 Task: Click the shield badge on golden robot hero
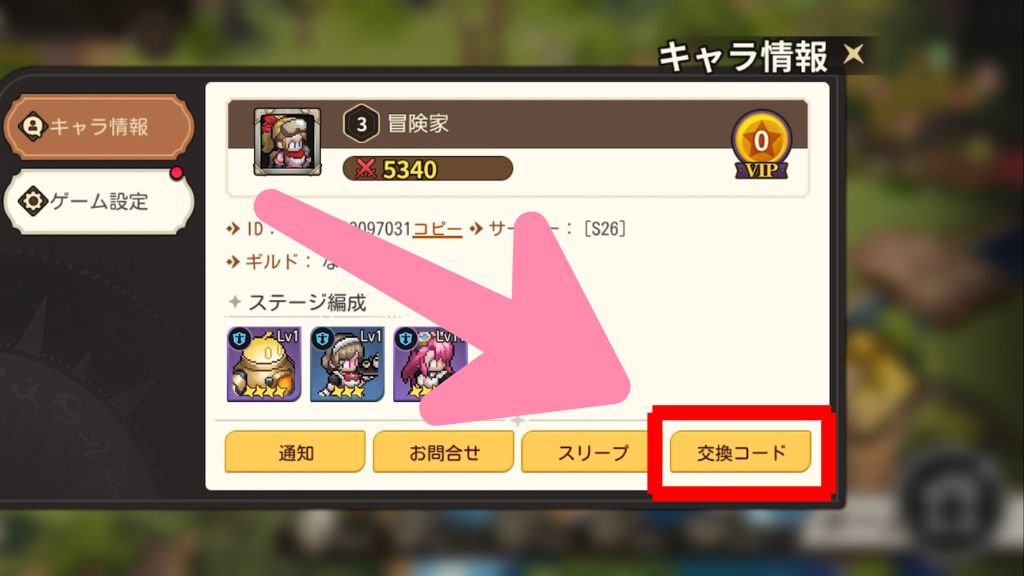point(240,339)
